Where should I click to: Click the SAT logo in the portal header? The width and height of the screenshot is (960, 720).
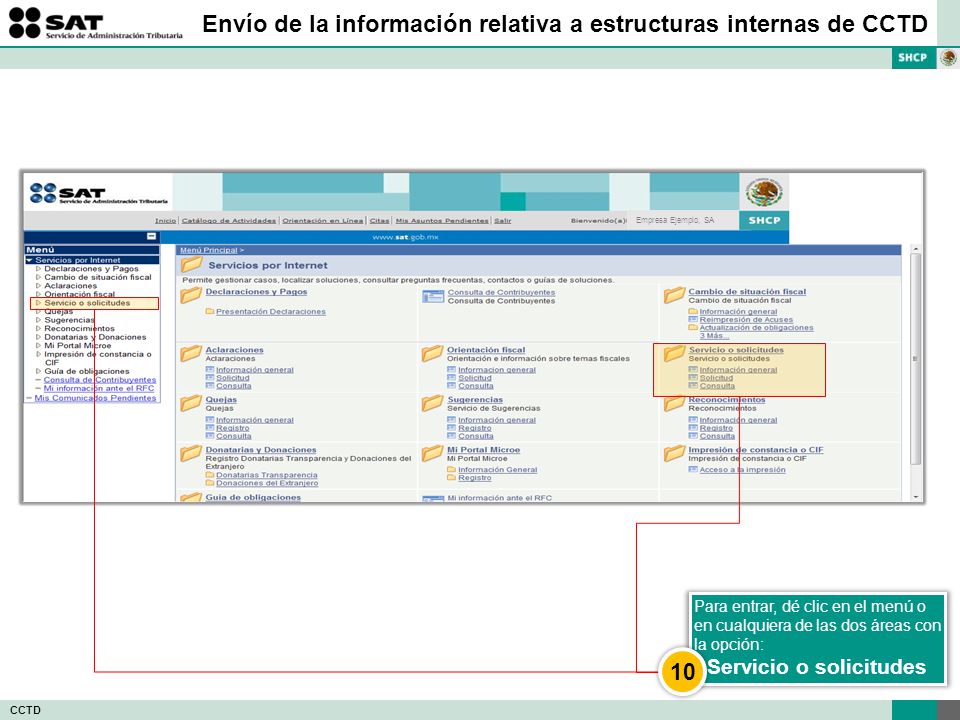pyautogui.click(x=98, y=193)
